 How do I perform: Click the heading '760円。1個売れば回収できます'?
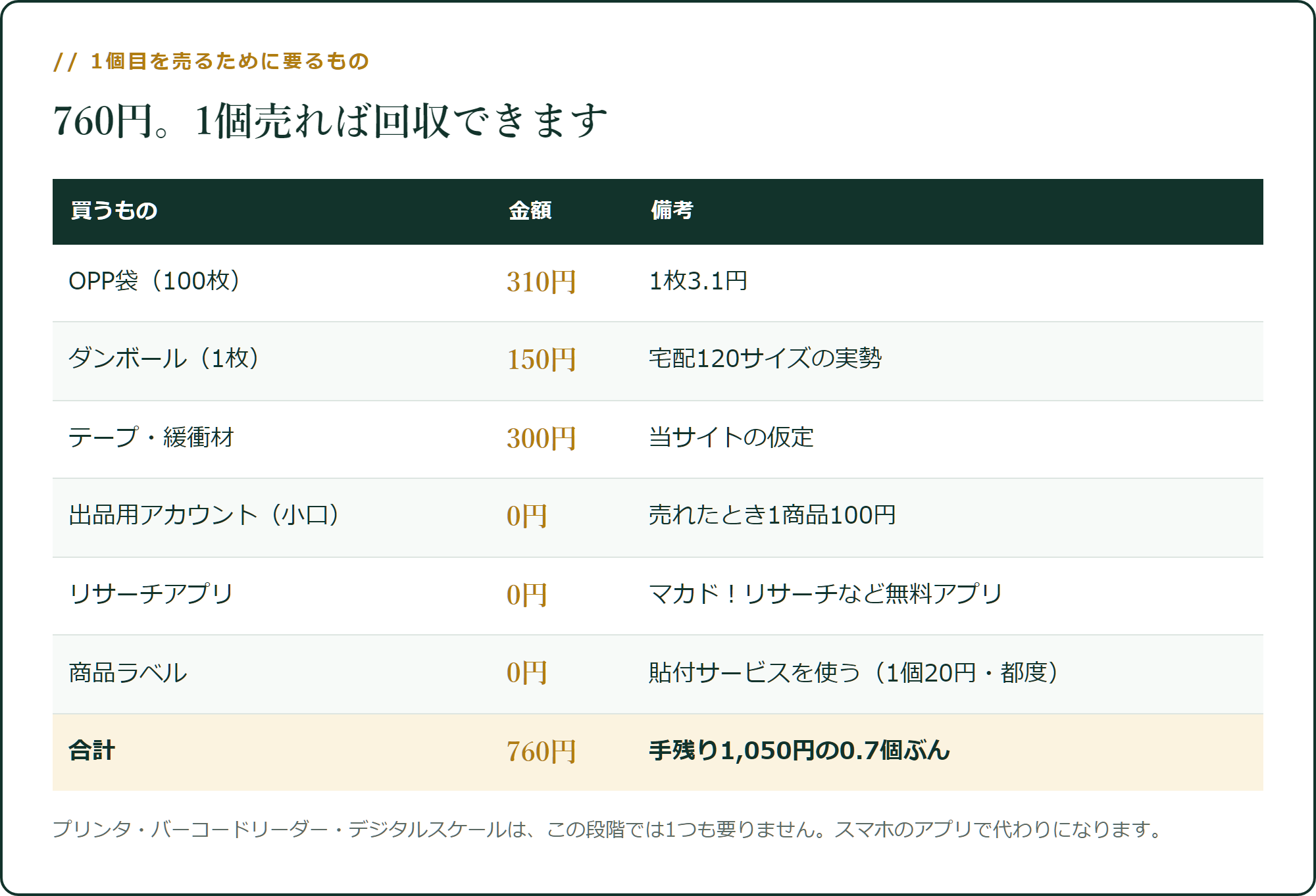click(x=330, y=121)
